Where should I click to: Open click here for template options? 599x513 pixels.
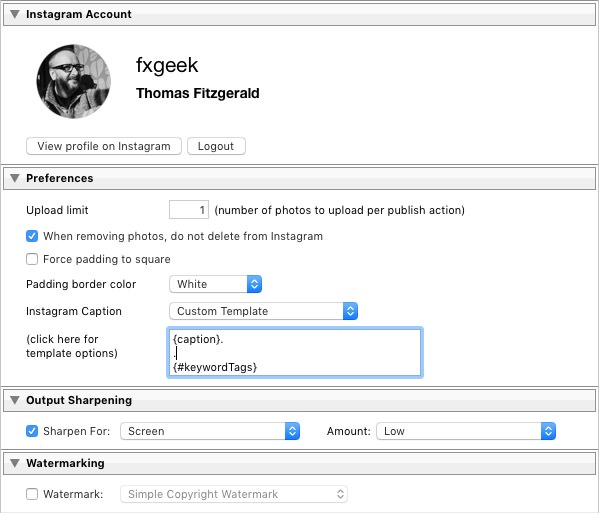pyautogui.click(x=72, y=346)
